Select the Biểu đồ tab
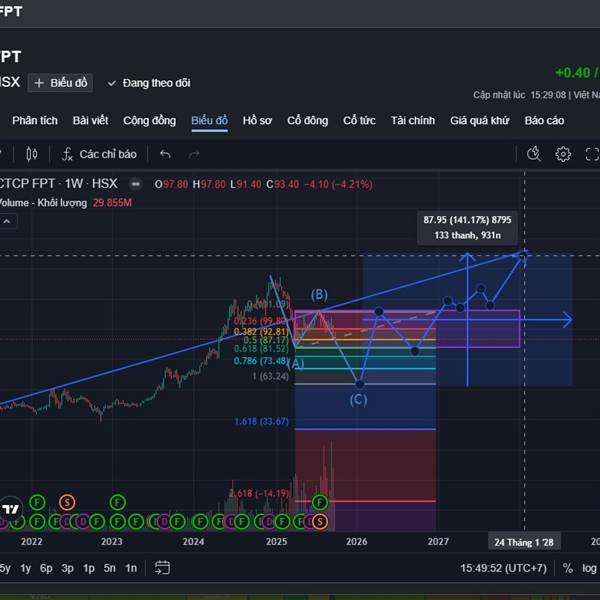 (x=209, y=121)
